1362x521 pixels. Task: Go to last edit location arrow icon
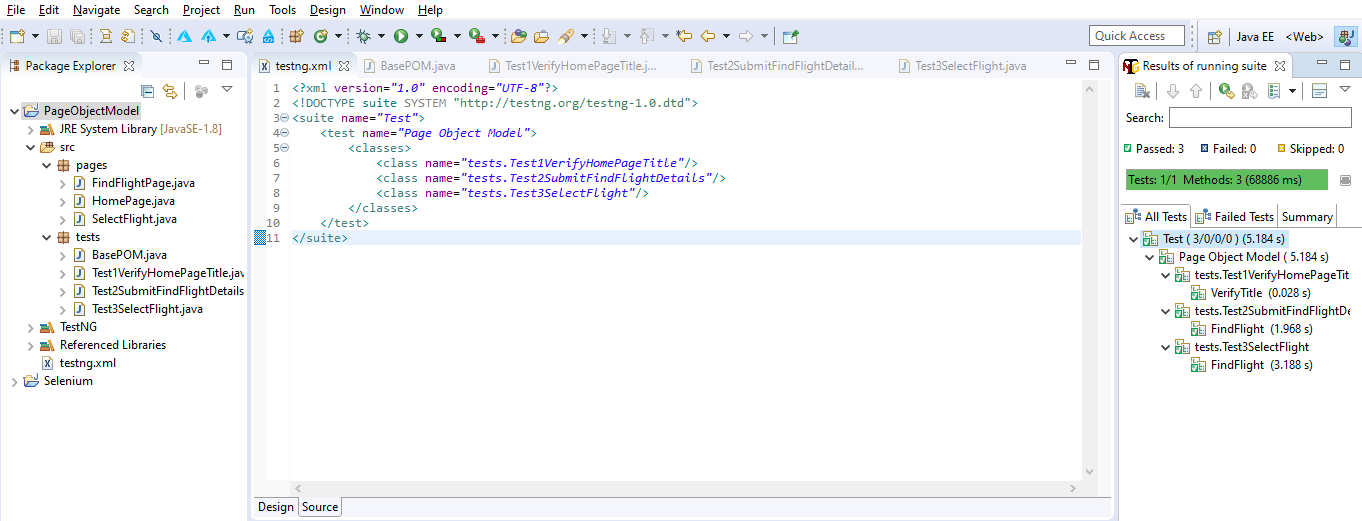[x=684, y=36]
